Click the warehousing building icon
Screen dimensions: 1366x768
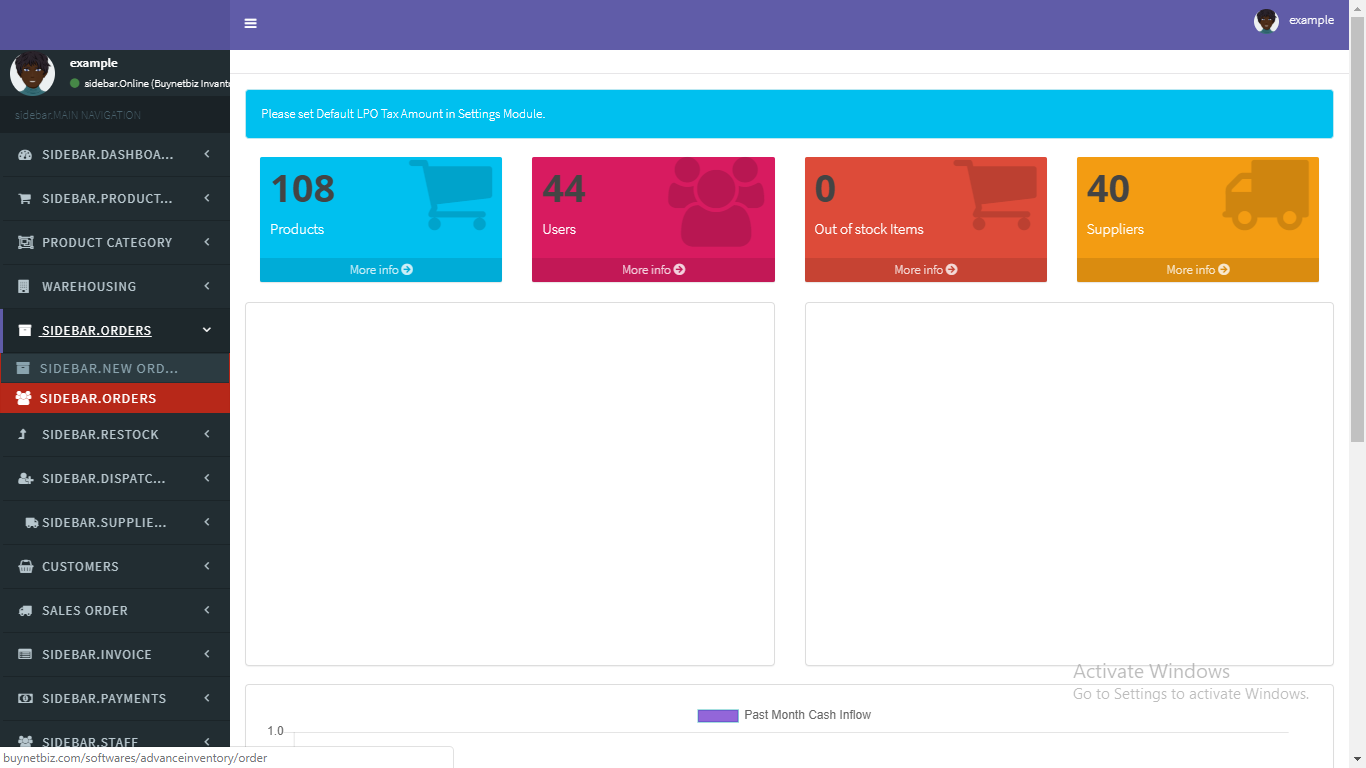[24, 287]
